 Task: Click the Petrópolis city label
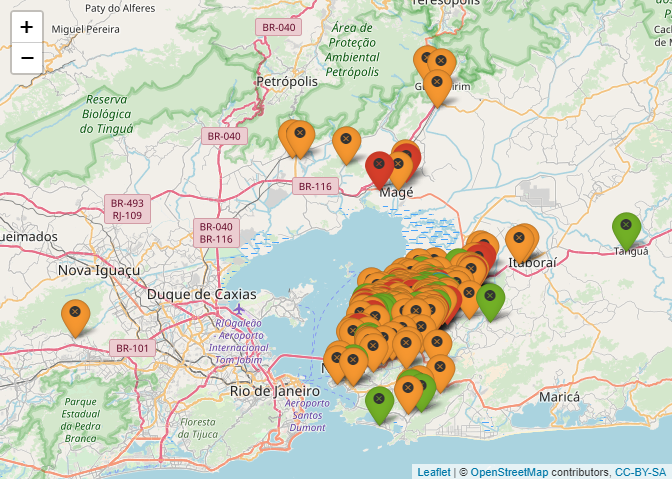click(x=287, y=81)
